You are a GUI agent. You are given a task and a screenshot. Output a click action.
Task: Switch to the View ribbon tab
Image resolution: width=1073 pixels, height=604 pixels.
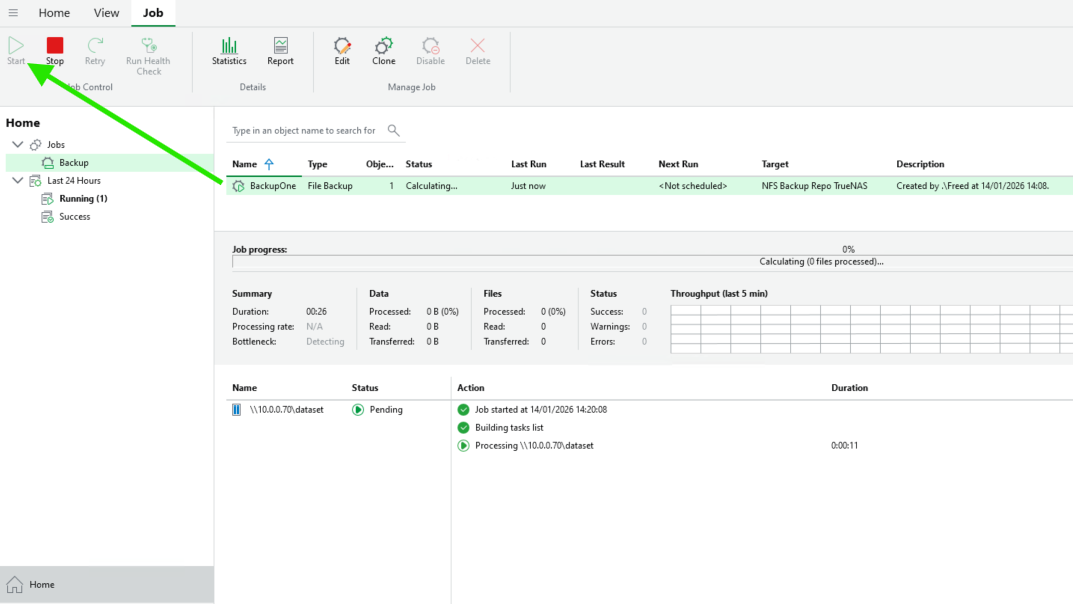(106, 13)
